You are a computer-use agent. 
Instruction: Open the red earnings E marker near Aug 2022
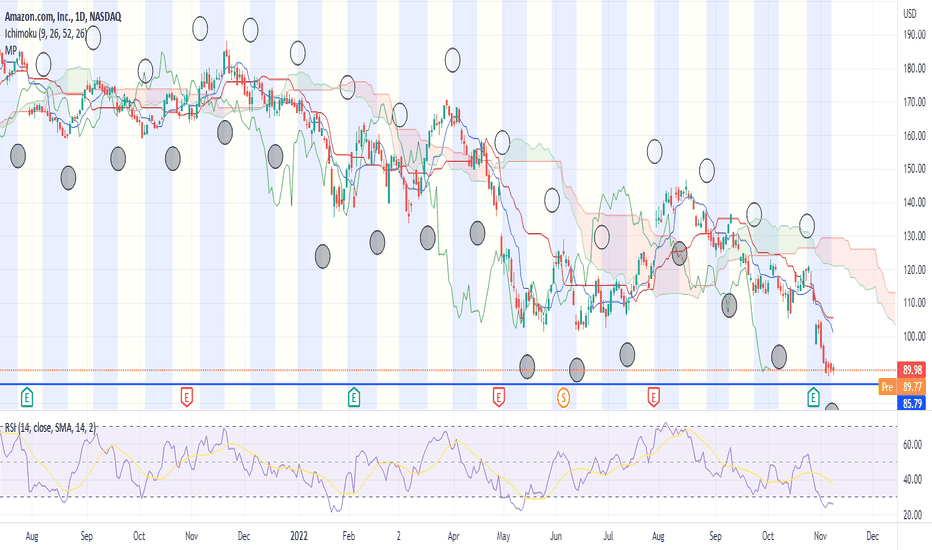pyautogui.click(x=653, y=397)
